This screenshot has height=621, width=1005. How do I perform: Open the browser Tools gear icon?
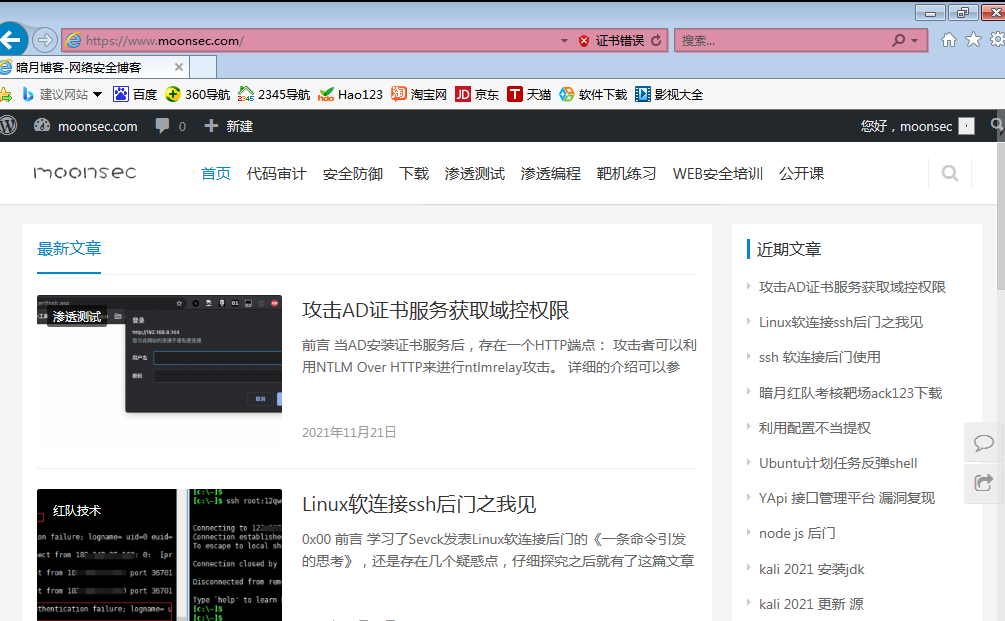click(x=997, y=40)
